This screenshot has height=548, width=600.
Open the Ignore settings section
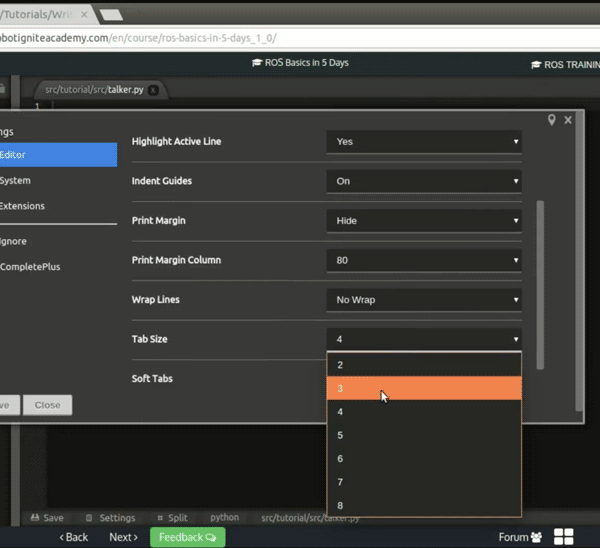click(x=58, y=241)
